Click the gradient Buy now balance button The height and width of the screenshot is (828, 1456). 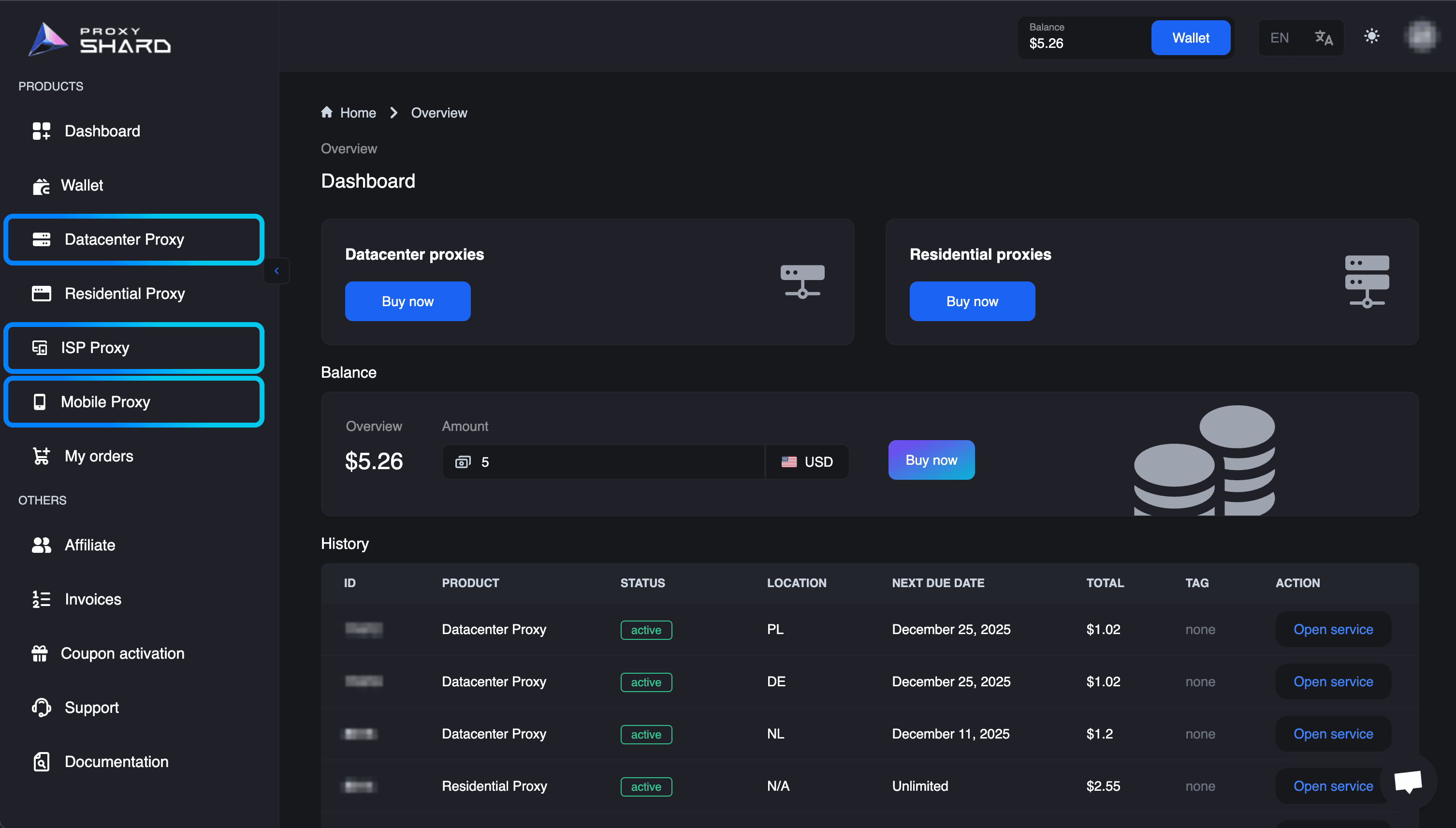click(x=931, y=460)
